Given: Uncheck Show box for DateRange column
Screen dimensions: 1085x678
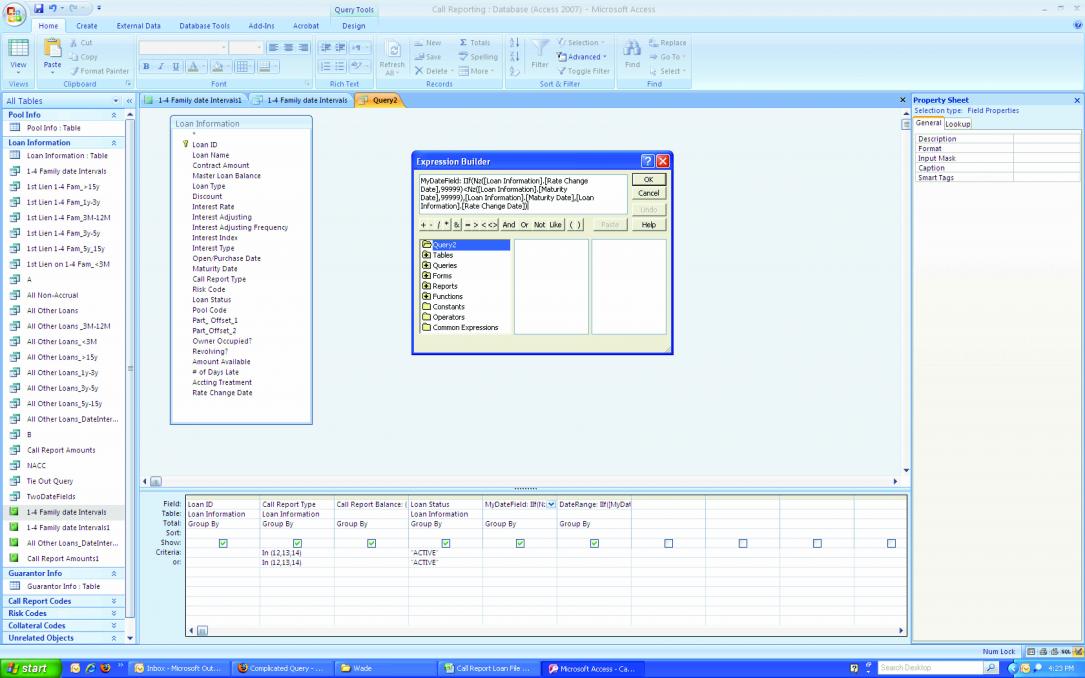Looking at the screenshot, I should click(x=594, y=543).
